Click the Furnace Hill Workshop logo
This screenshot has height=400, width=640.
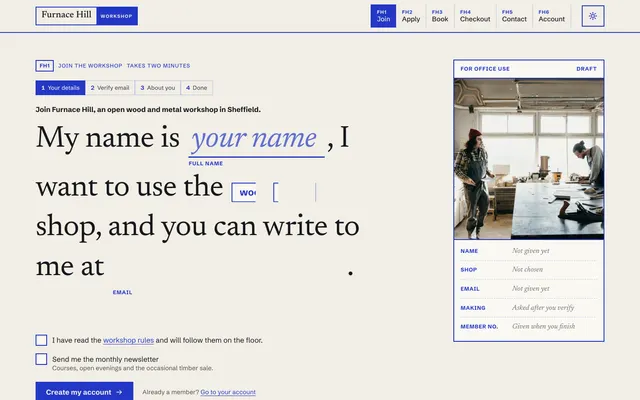[87, 16]
